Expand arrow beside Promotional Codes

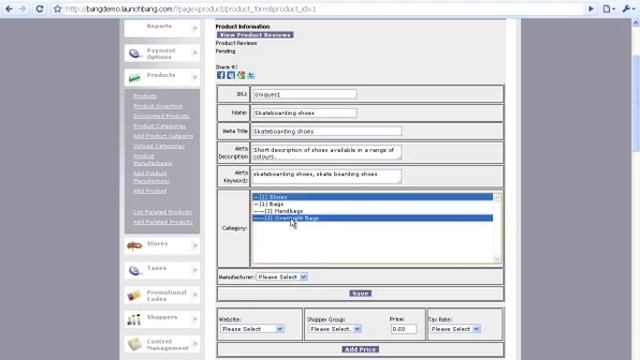pos(195,295)
